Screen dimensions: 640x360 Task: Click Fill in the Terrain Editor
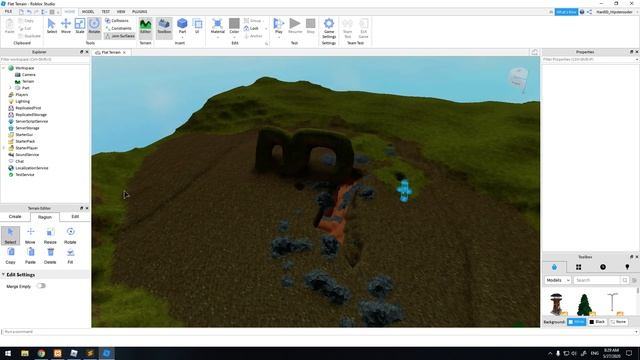[x=70, y=256]
